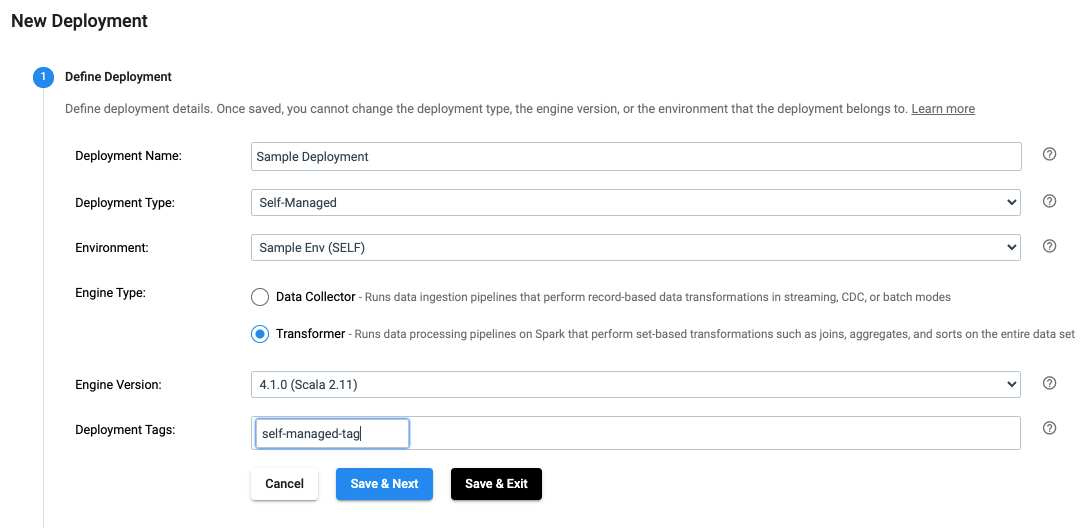The image size is (1090, 528).
Task: Expand the Environment dropdown showing Sample Env
Action: 635,247
